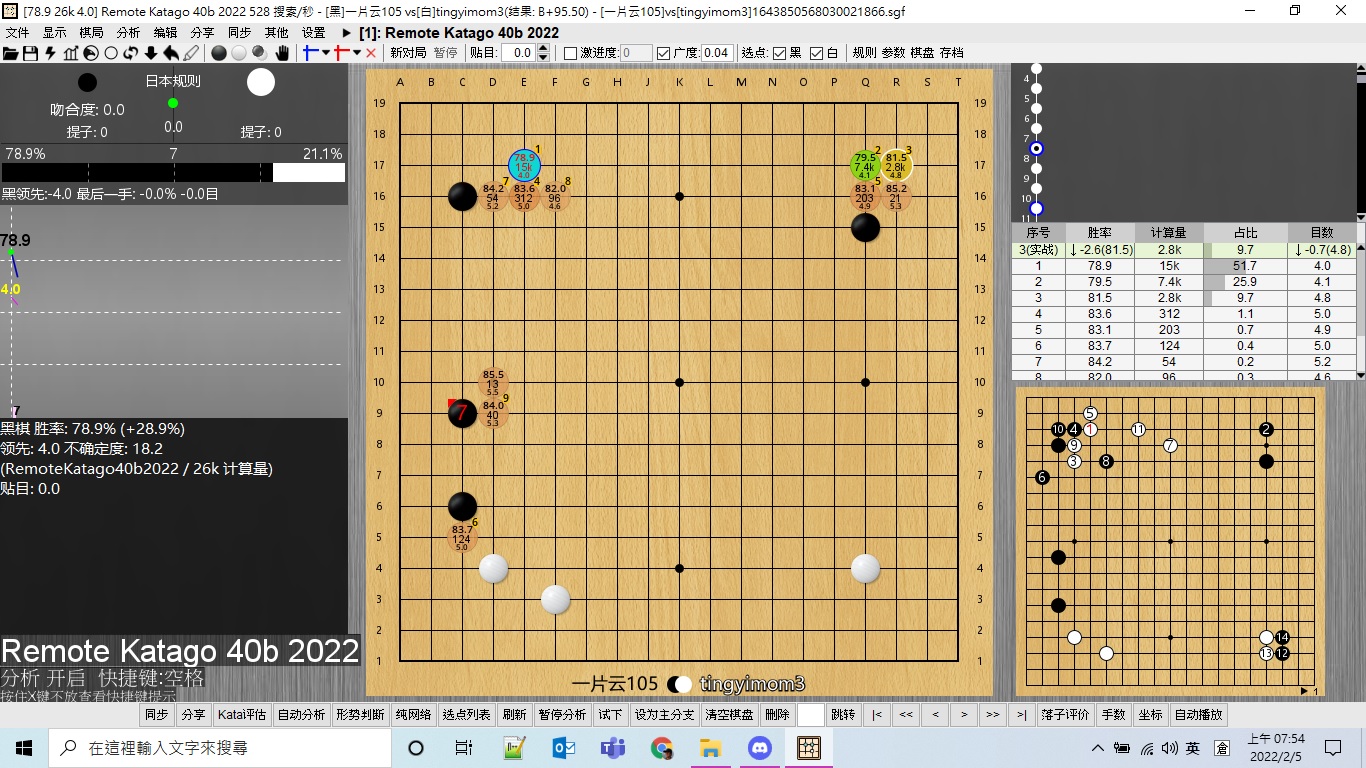Click the green candidate move at Q17

[x=865, y=165]
